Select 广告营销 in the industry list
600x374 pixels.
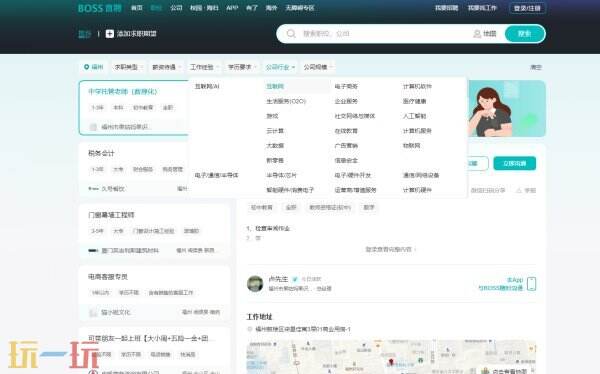(346, 145)
